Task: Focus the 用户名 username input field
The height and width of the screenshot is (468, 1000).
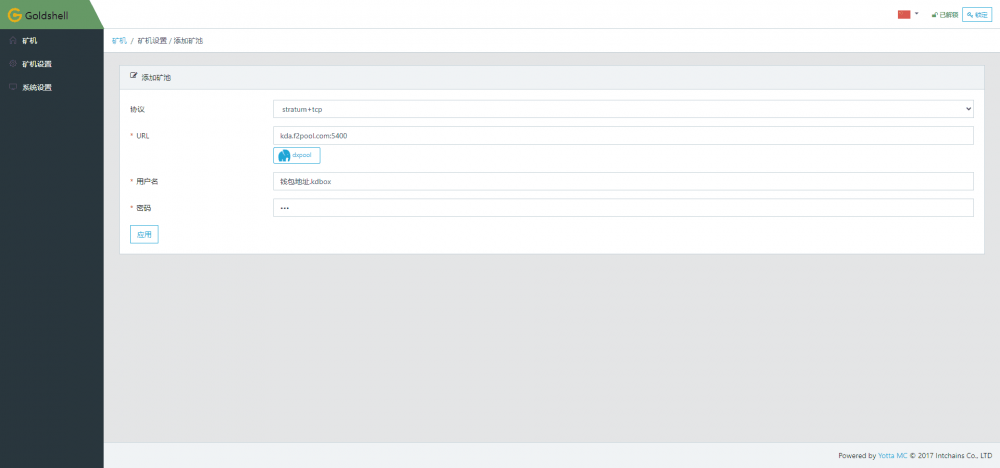Action: [623, 181]
